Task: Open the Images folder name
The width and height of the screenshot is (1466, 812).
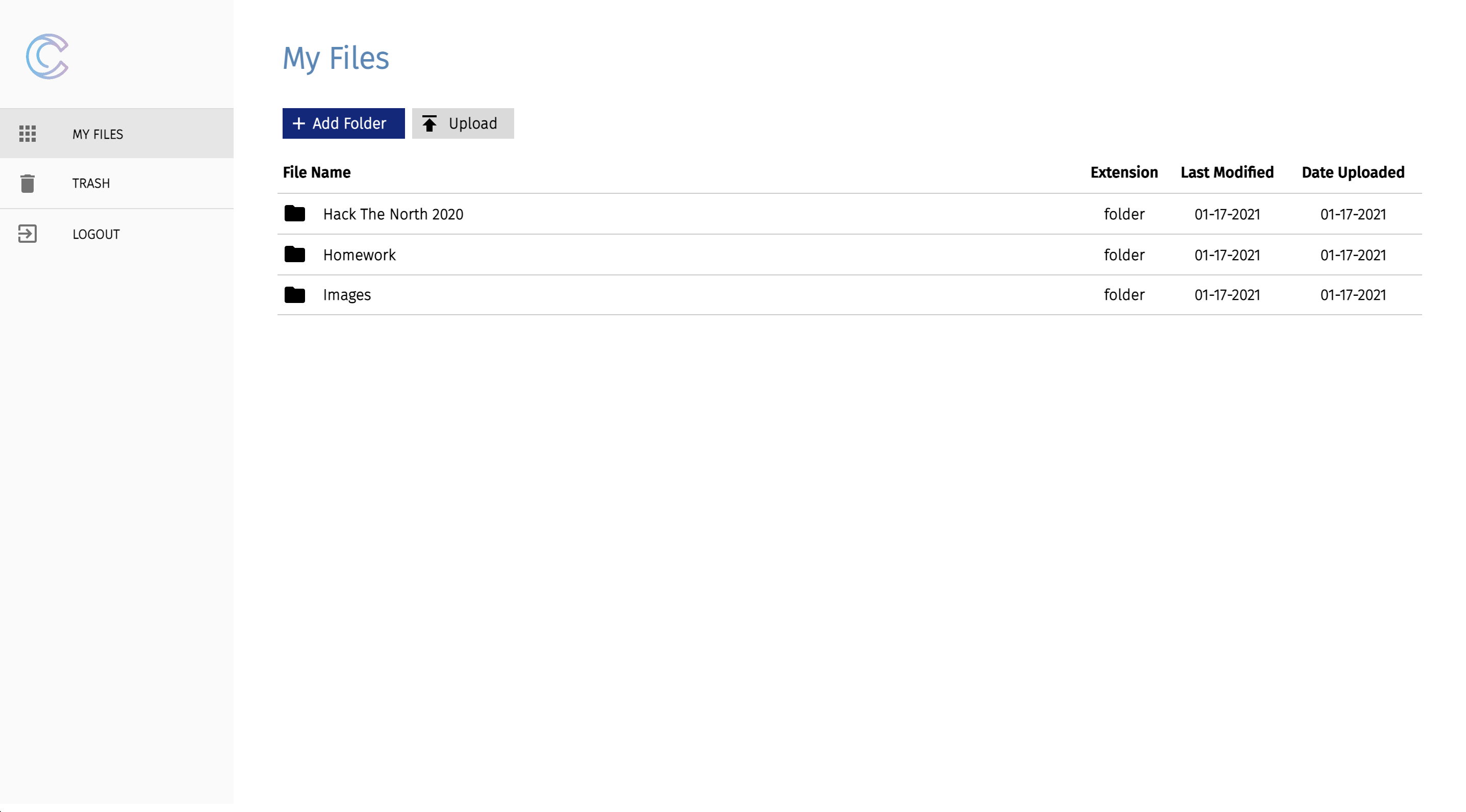Action: point(347,295)
